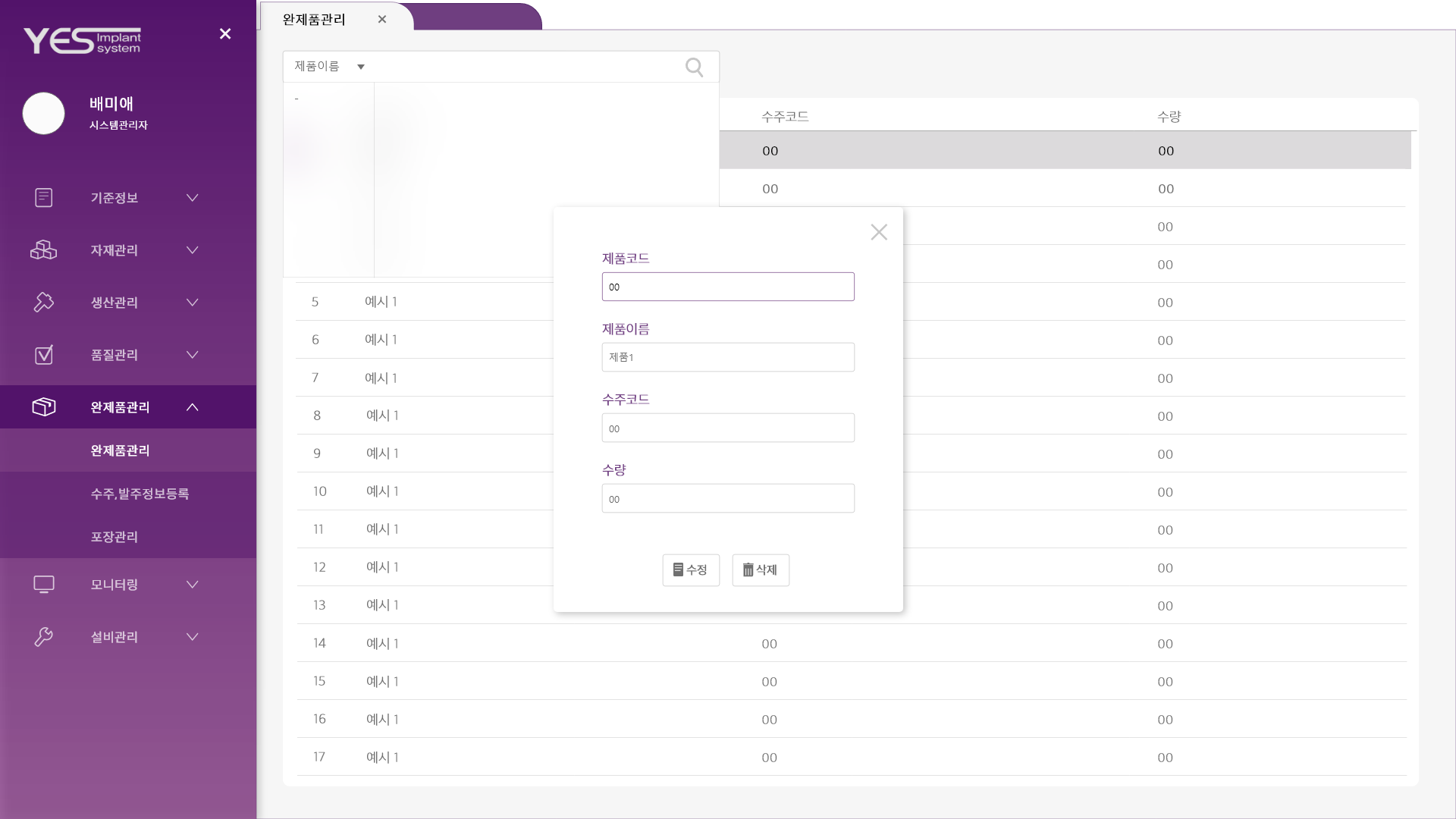The width and height of the screenshot is (1456, 819).
Task: Click the 생산관리 hammer icon
Action: (44, 303)
